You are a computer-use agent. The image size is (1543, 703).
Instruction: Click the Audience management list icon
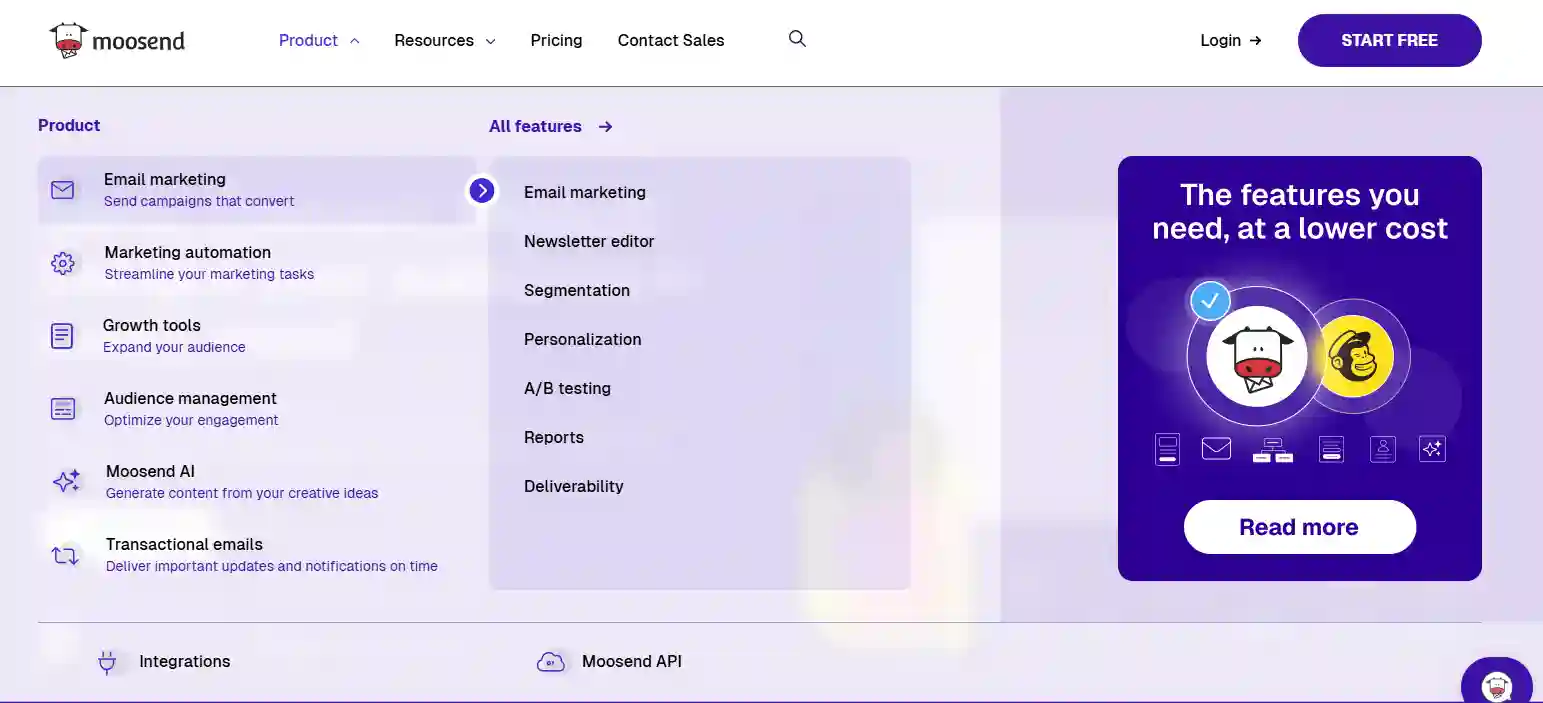tap(63, 409)
